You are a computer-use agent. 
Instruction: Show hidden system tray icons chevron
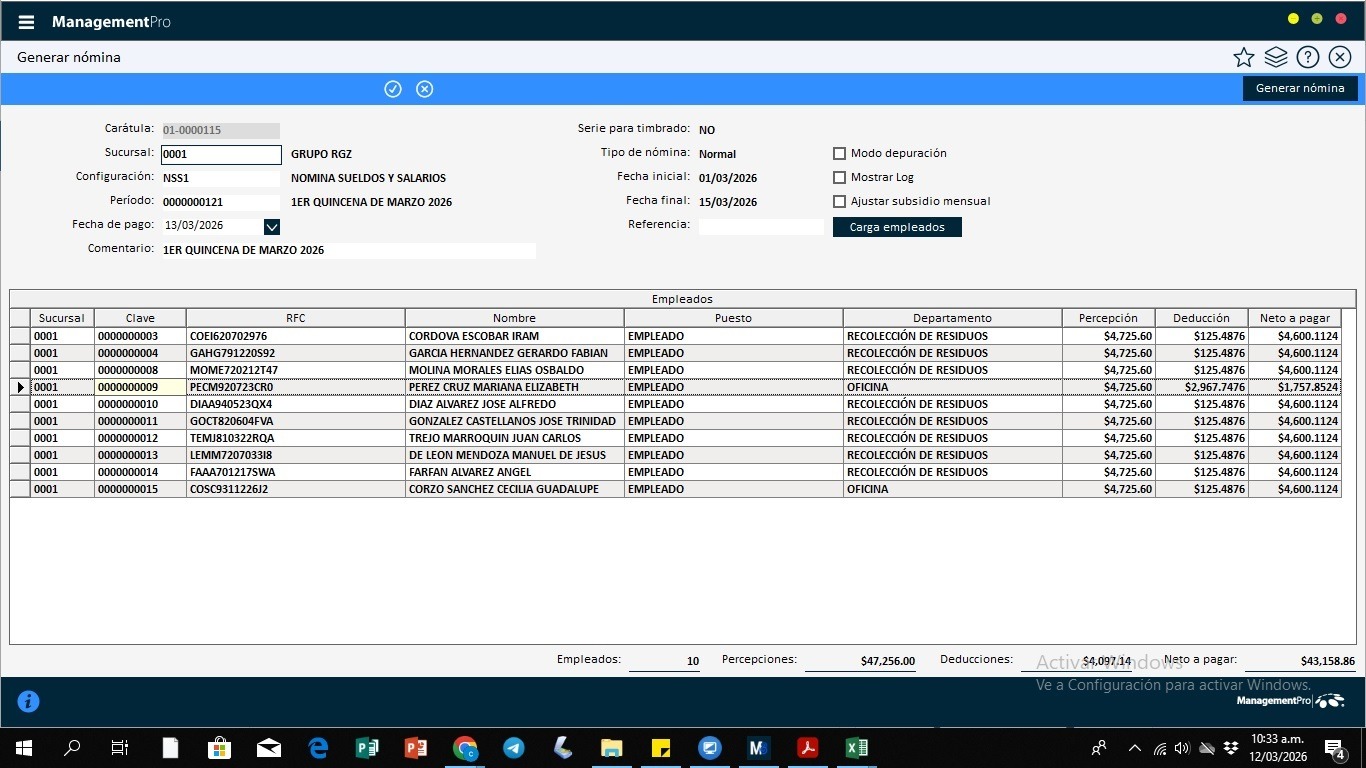pyautogui.click(x=1134, y=748)
